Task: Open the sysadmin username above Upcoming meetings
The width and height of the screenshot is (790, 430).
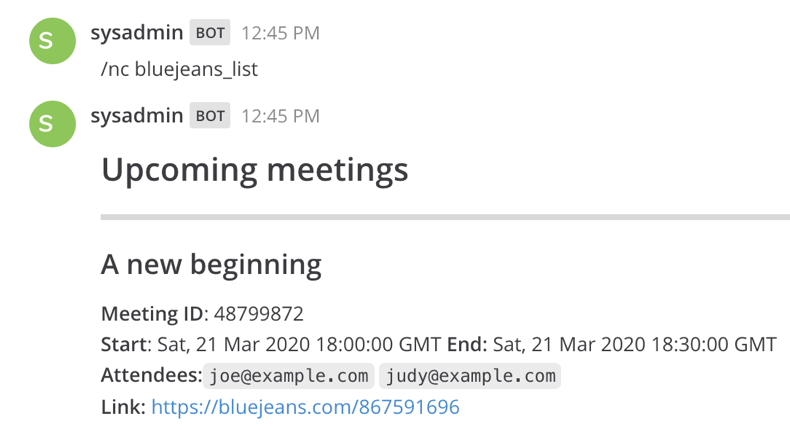Action: [x=137, y=116]
